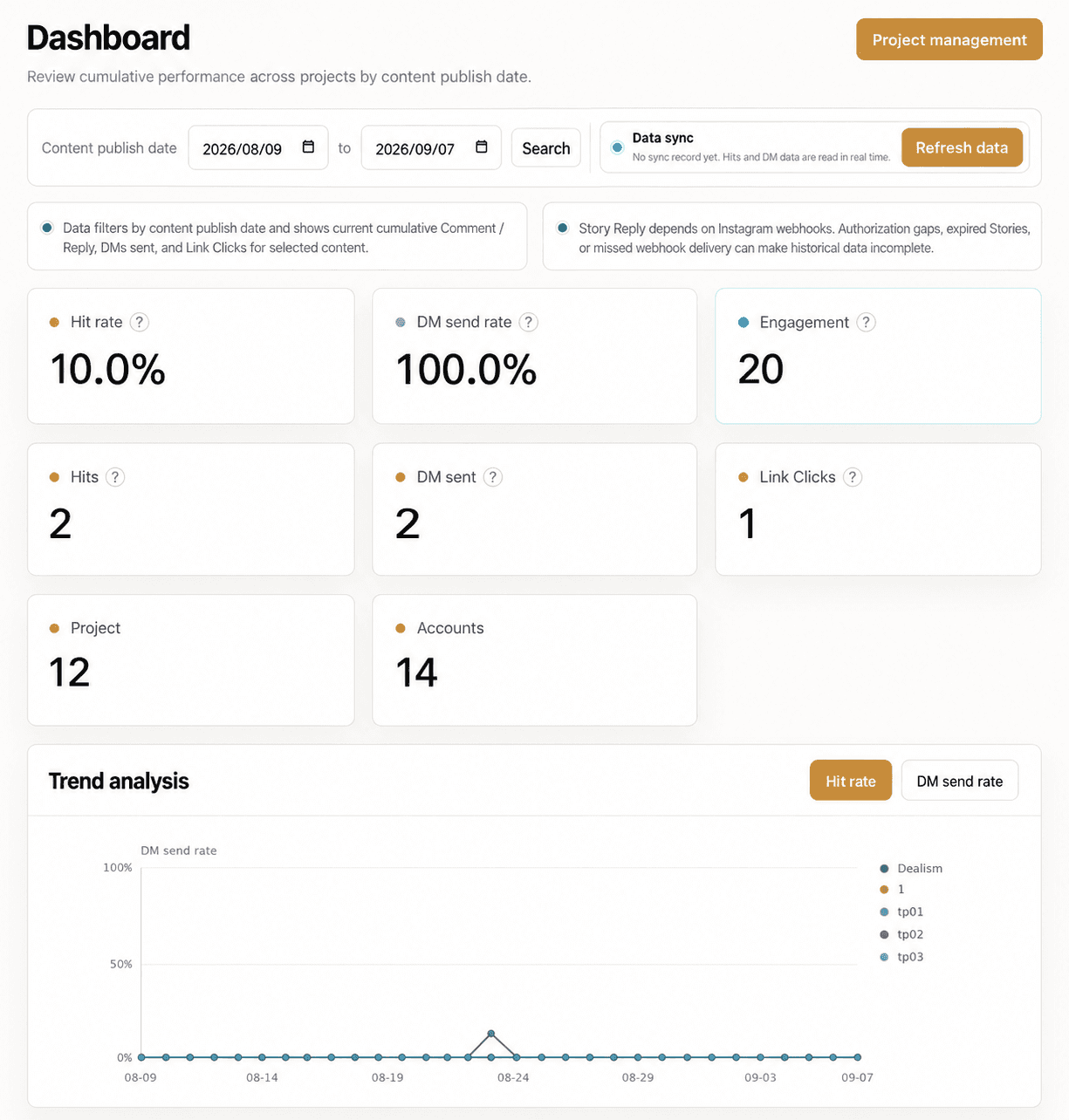
Task: Show help tooltip for DM sent
Action: (493, 477)
